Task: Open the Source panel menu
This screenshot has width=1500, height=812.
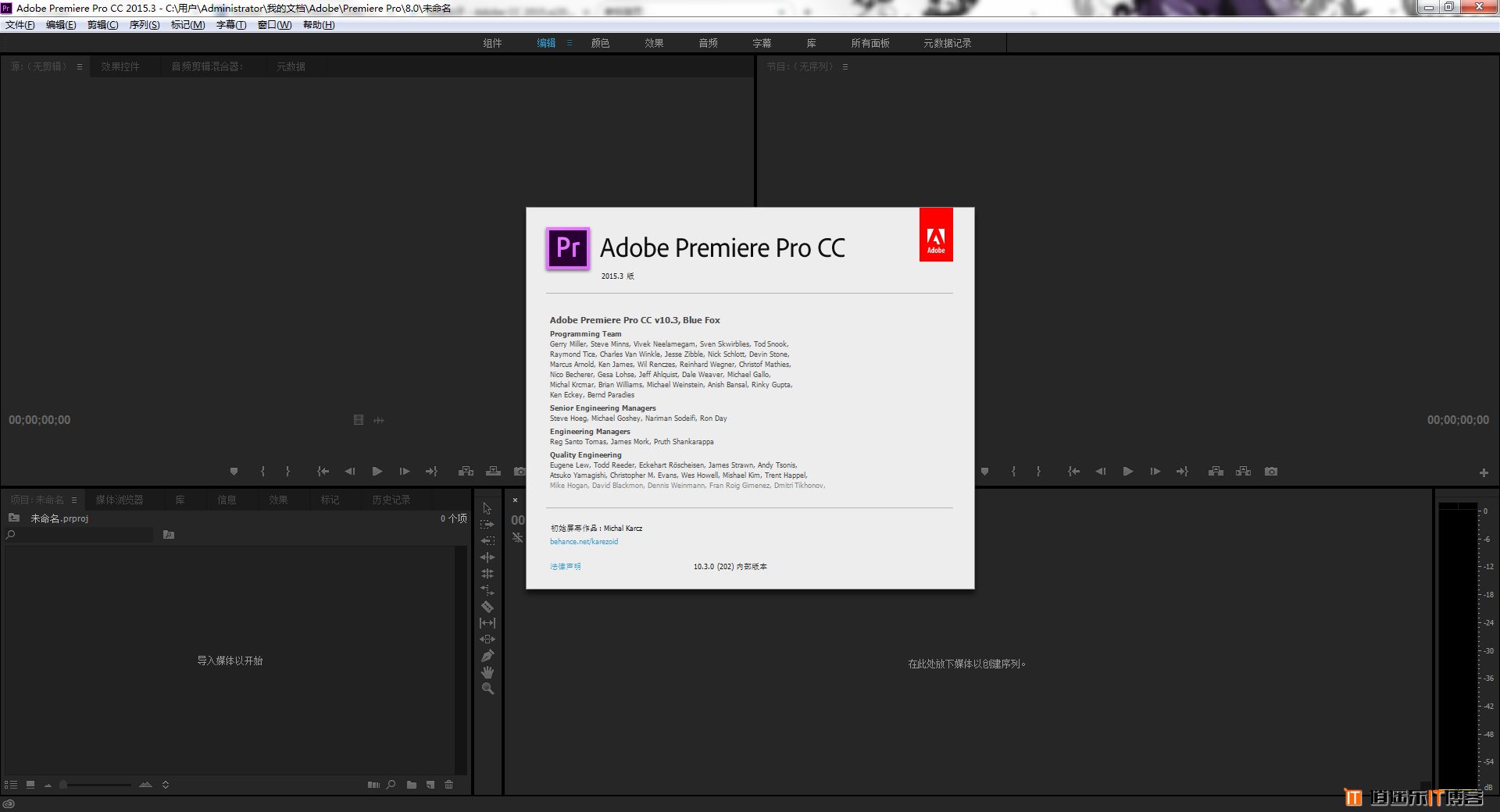Action: (80, 67)
